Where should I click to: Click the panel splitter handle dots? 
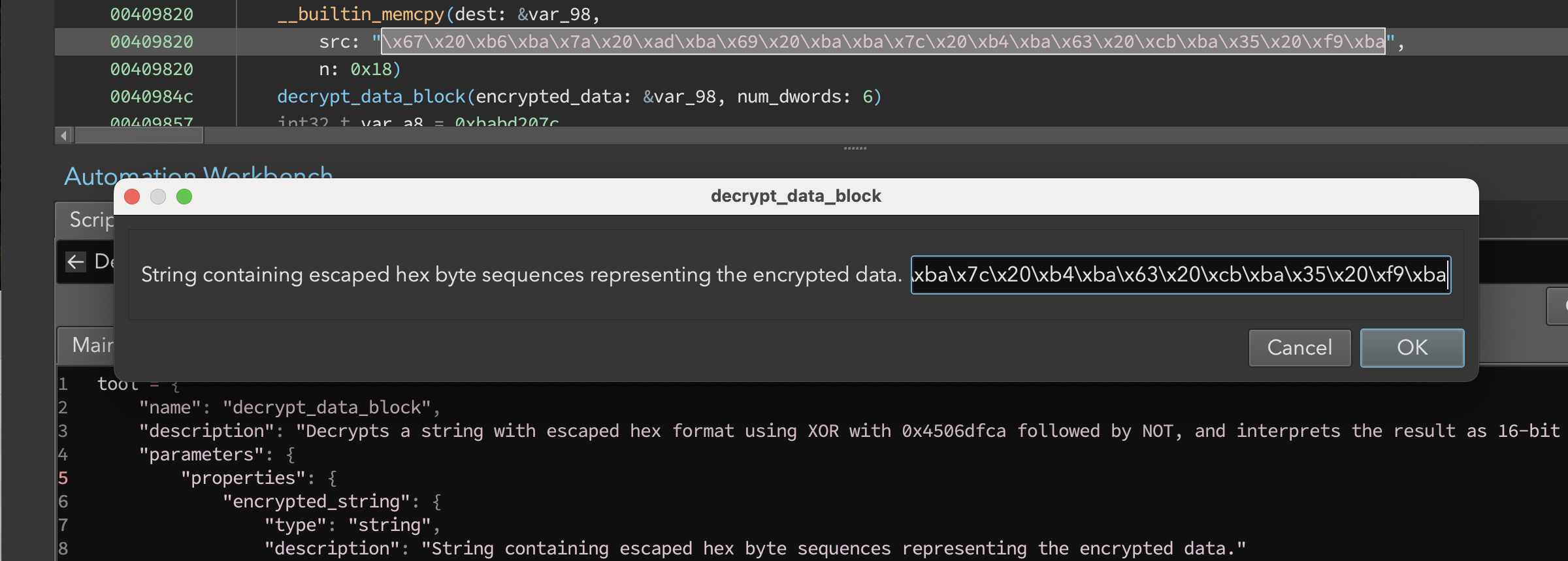(855, 148)
